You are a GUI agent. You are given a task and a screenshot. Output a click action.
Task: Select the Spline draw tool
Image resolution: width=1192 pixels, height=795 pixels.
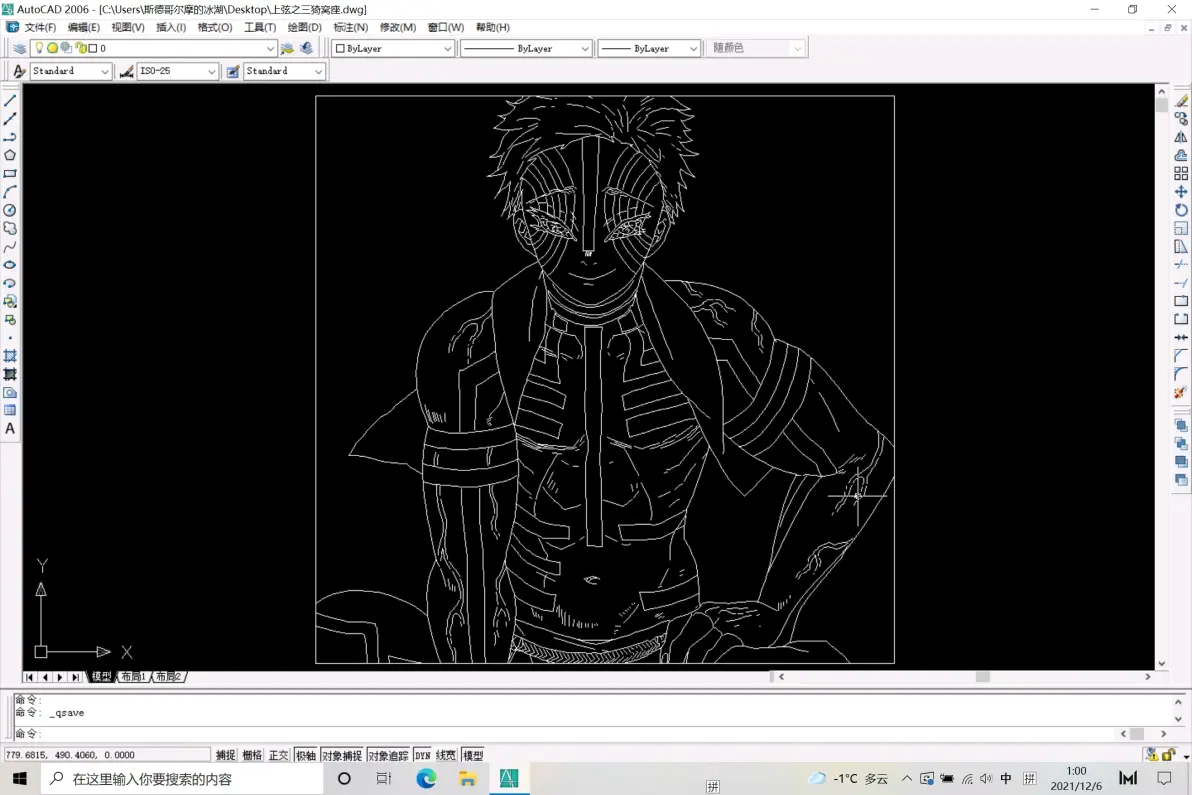(x=10, y=246)
